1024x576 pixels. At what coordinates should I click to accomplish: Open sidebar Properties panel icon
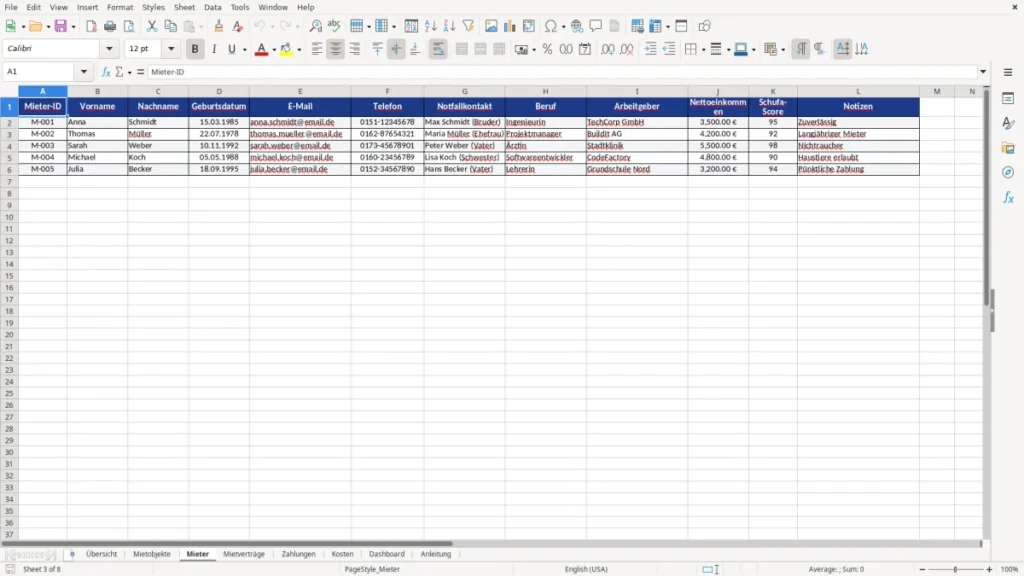pos(1008,98)
